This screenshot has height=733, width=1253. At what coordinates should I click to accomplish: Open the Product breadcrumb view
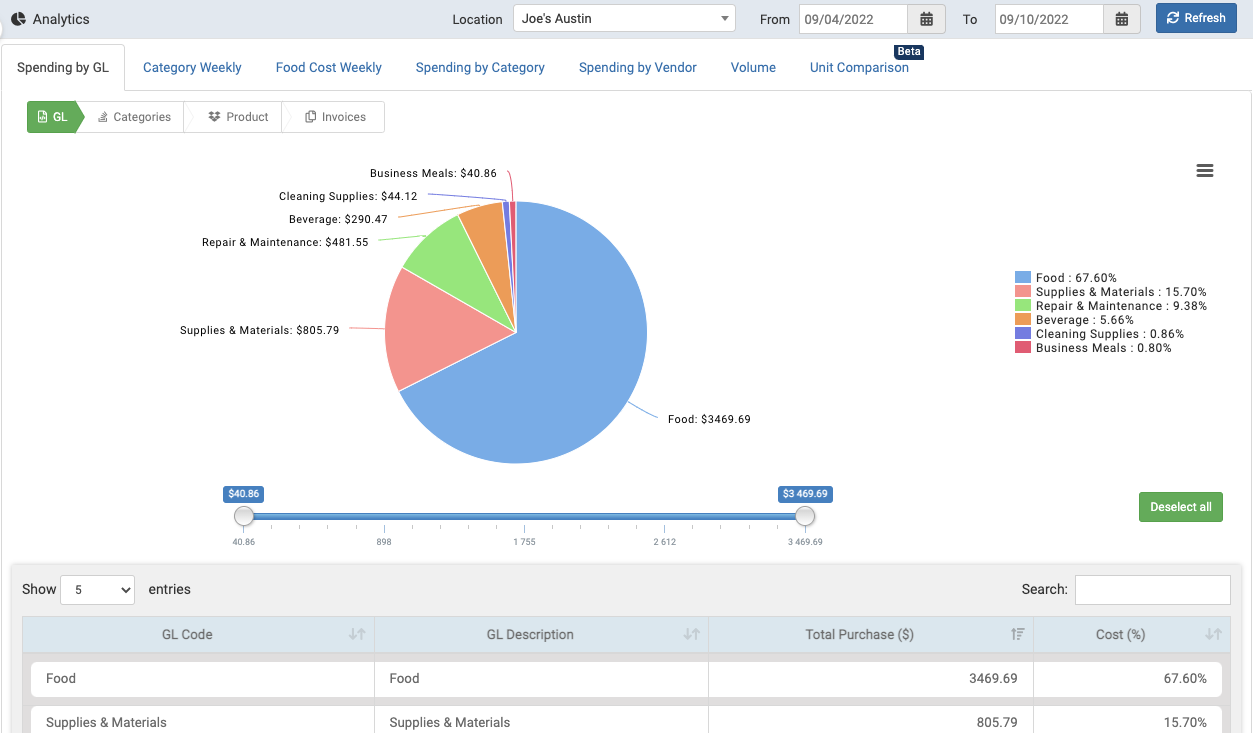240,116
